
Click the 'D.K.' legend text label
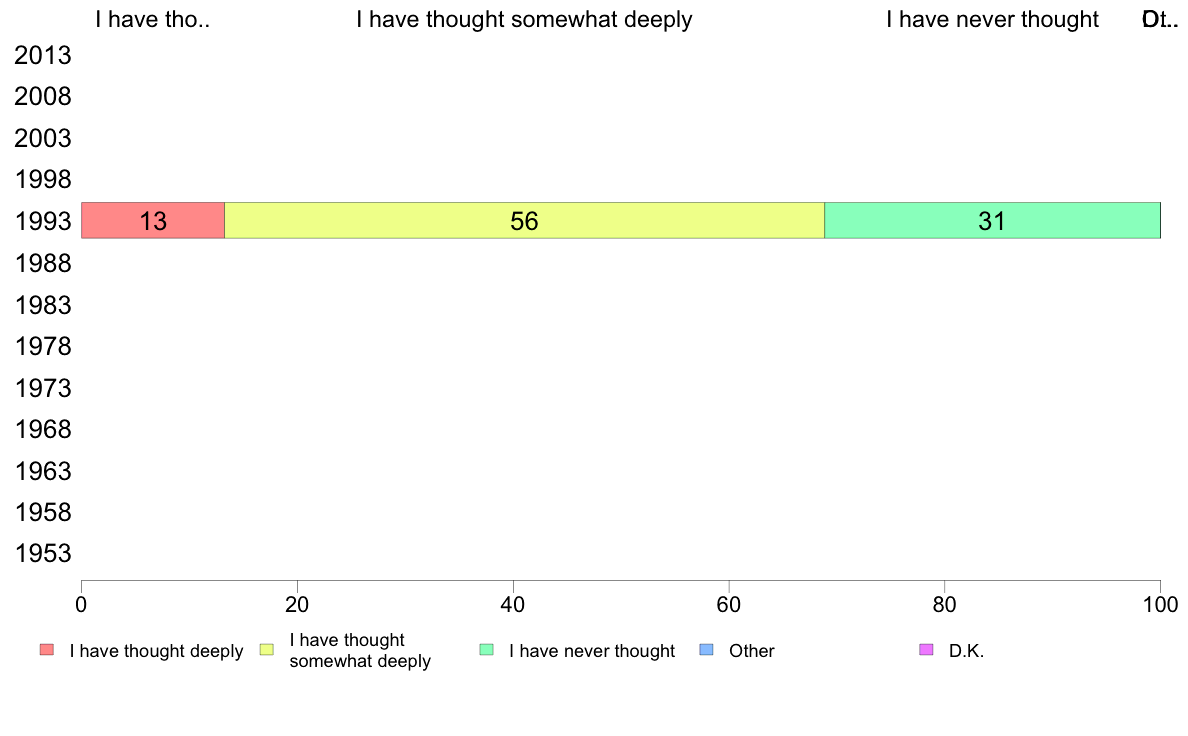[x=966, y=651]
